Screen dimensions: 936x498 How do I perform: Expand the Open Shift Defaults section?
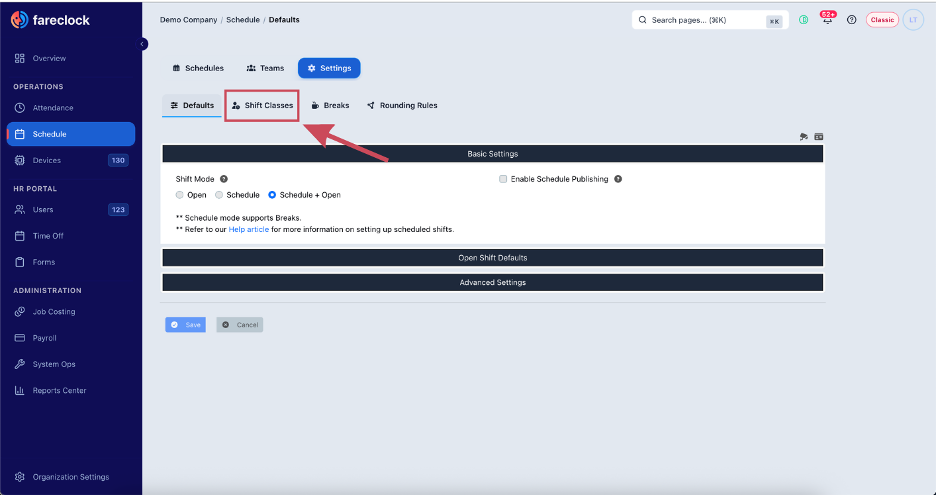tap(492, 258)
